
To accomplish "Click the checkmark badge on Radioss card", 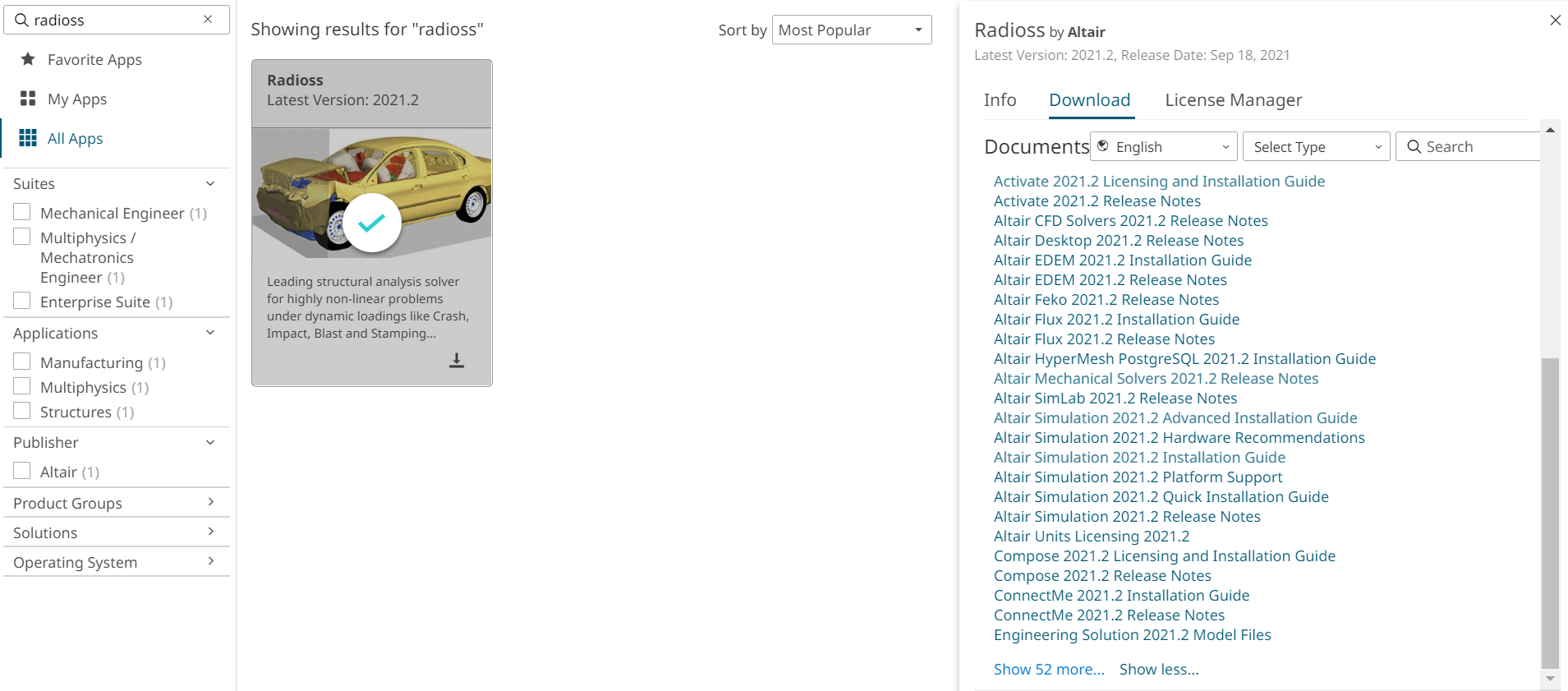I will tap(371, 223).
